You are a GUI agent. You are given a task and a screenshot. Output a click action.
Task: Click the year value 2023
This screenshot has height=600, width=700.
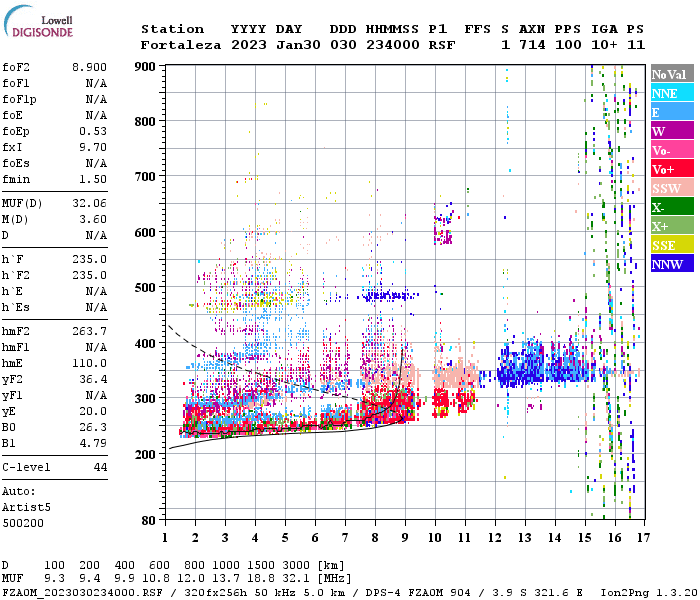(249, 45)
